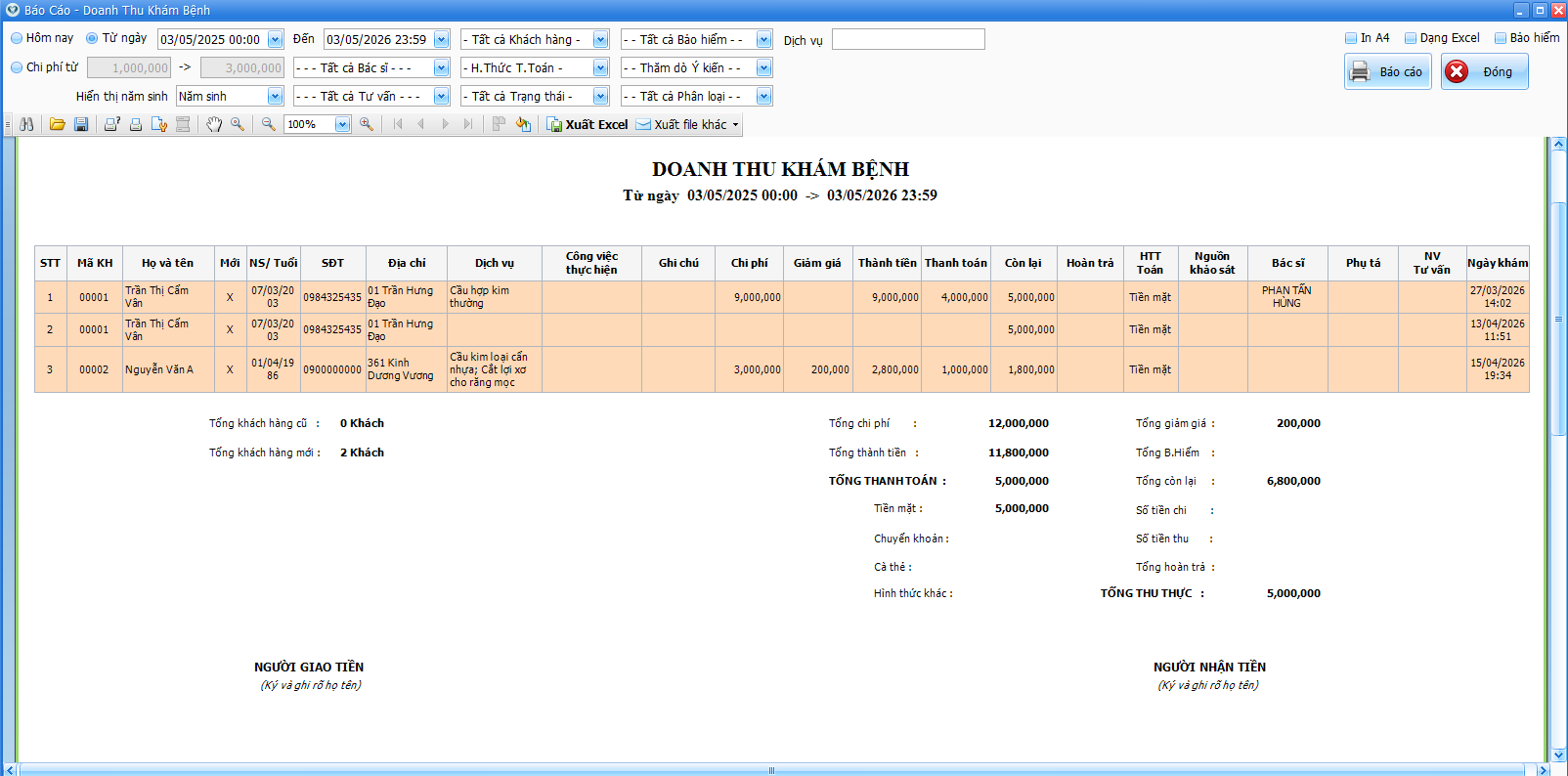1568x776 pixels.
Task: Open the 100% zoom level dropdown
Action: point(342,124)
